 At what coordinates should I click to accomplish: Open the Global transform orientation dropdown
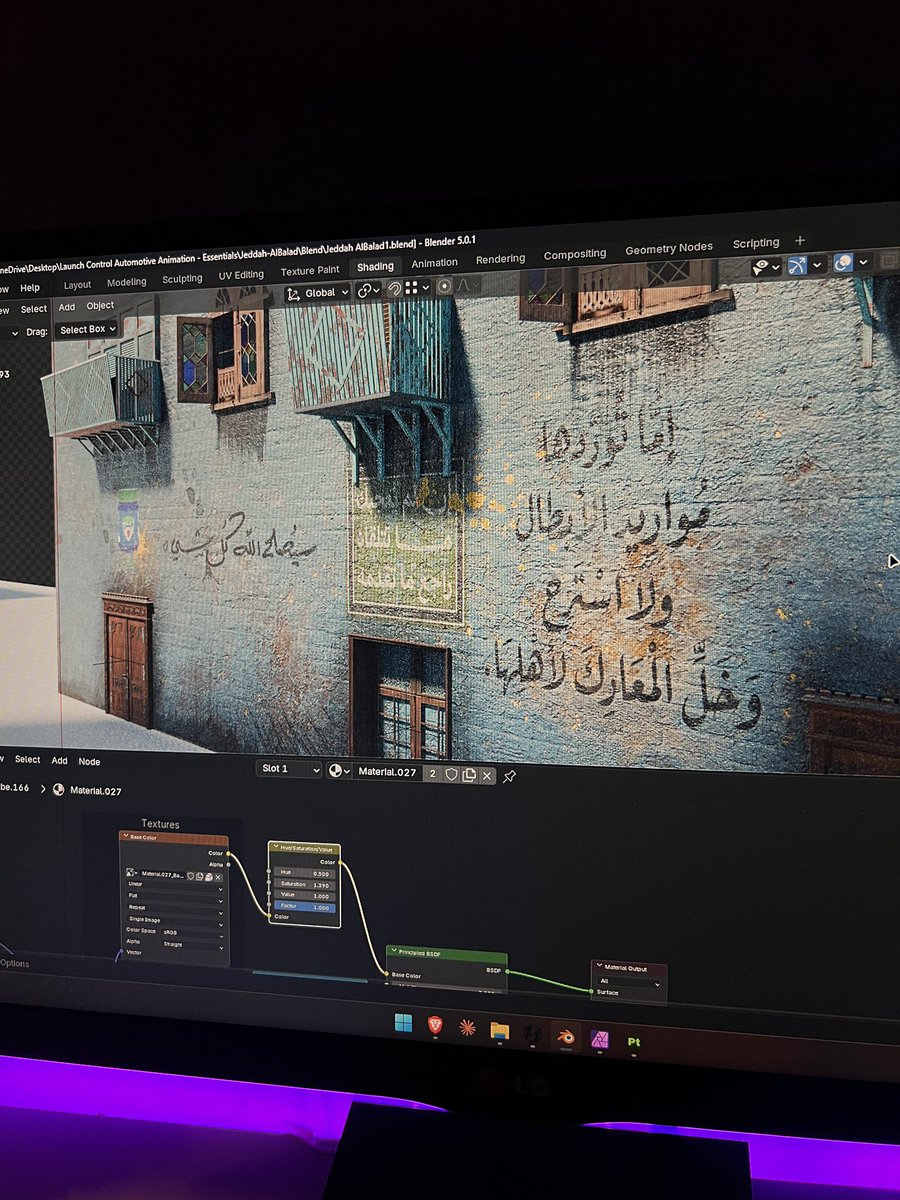[317, 293]
